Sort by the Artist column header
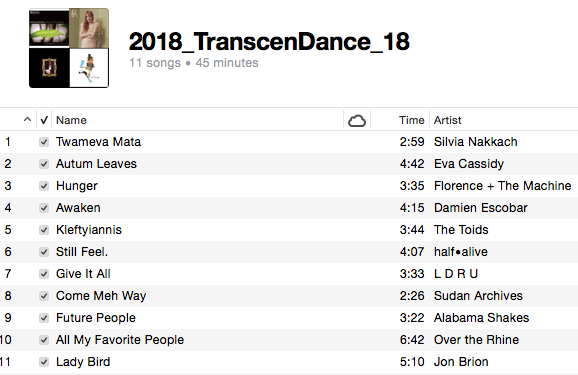This screenshot has width=578, height=375. tap(448, 120)
